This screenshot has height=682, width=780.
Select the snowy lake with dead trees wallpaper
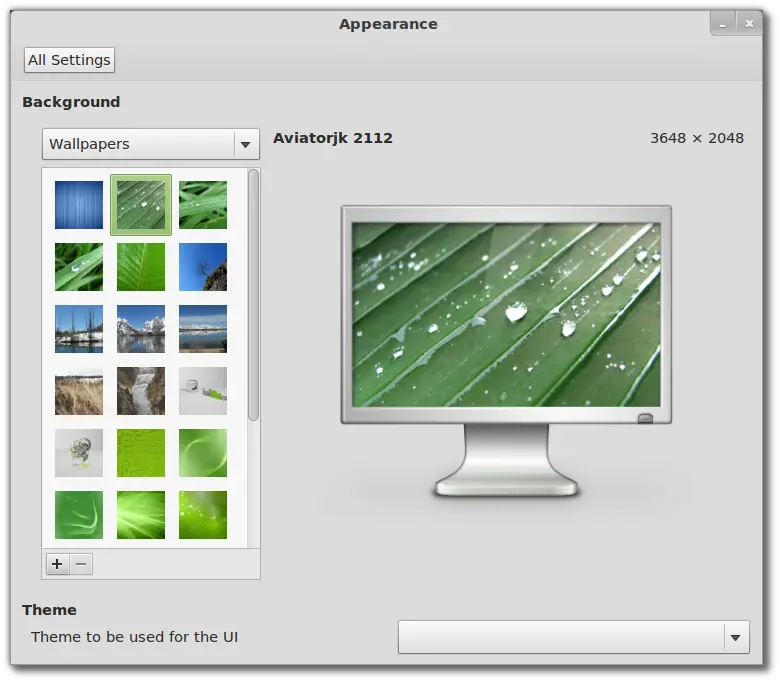point(79,329)
